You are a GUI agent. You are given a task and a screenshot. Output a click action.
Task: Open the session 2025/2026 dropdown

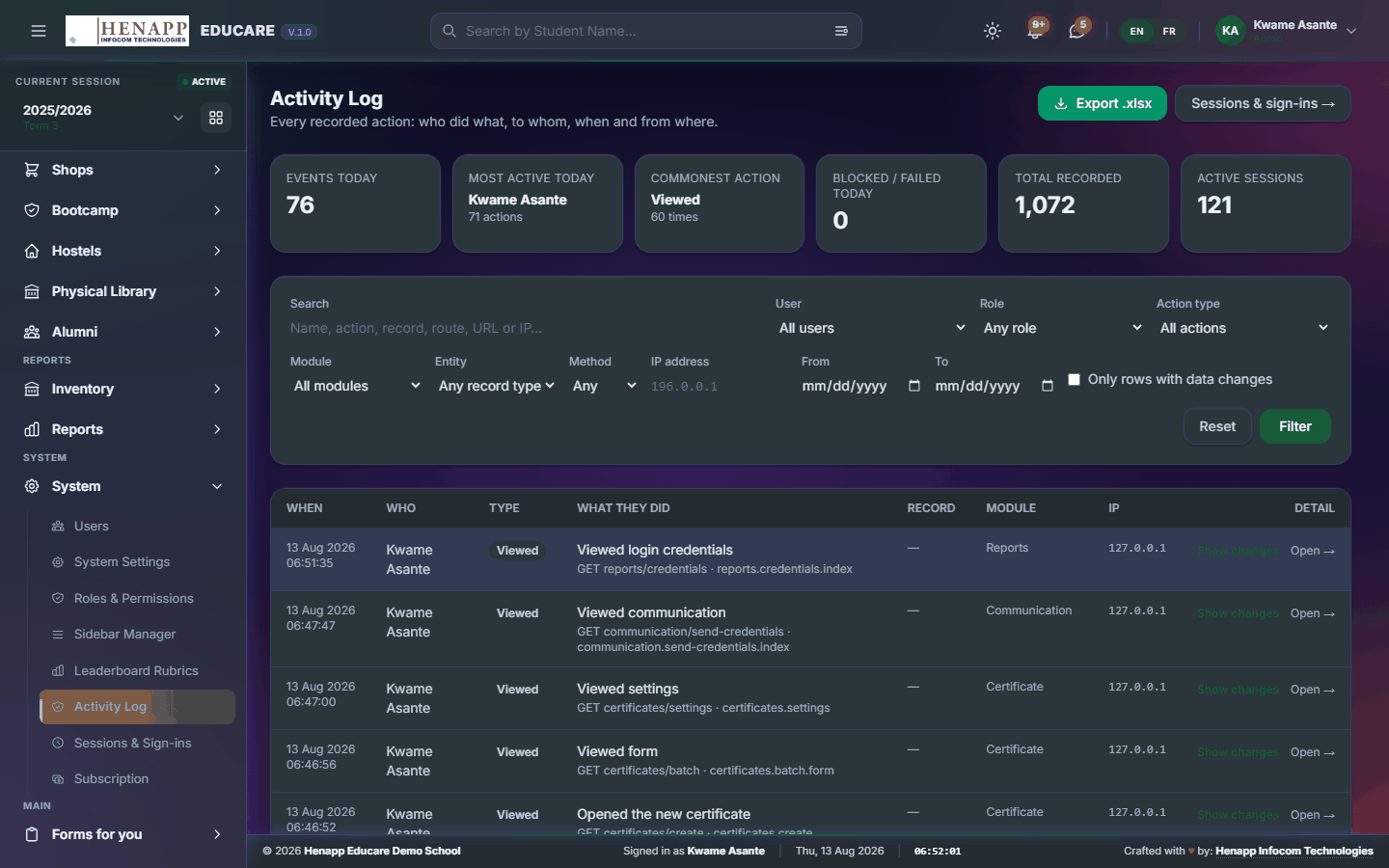(x=103, y=118)
